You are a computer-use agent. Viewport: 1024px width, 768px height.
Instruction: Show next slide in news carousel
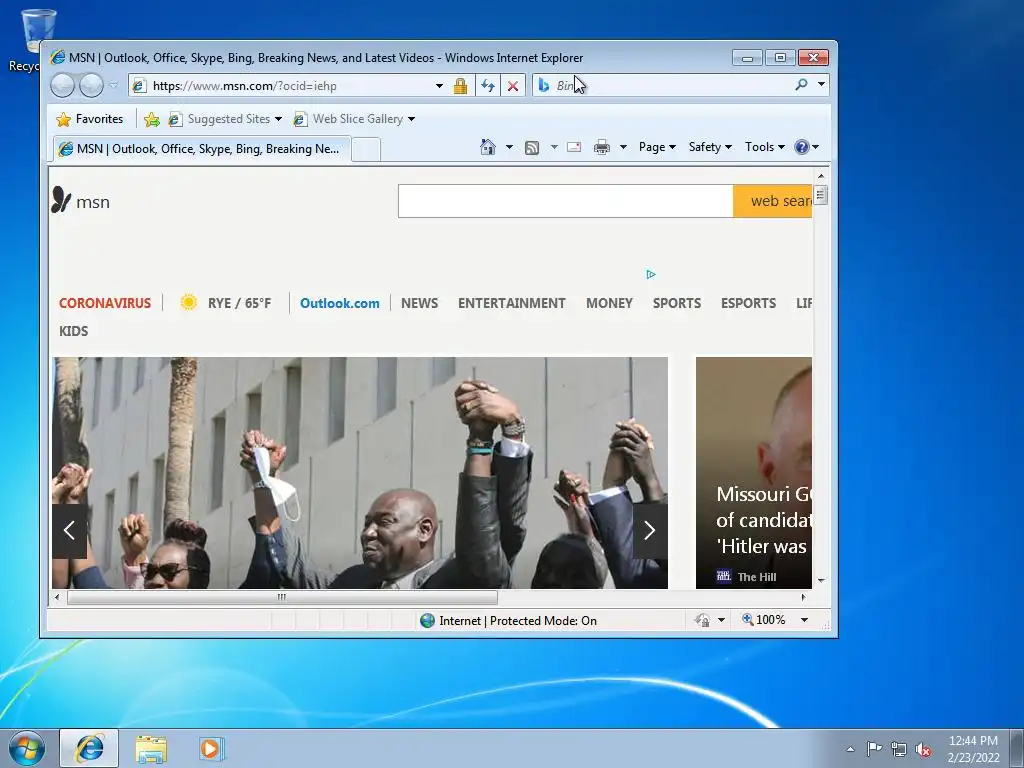[x=650, y=531]
